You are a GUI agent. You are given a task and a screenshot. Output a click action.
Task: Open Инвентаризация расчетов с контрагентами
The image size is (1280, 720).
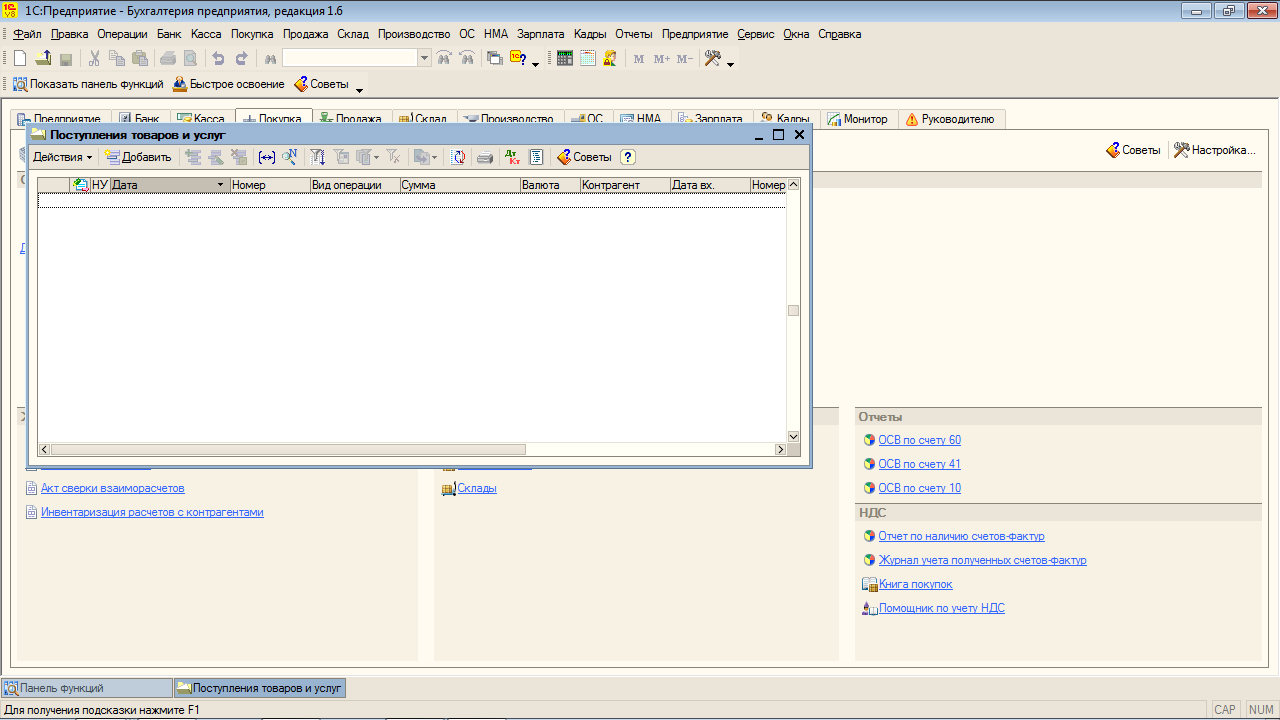click(152, 512)
